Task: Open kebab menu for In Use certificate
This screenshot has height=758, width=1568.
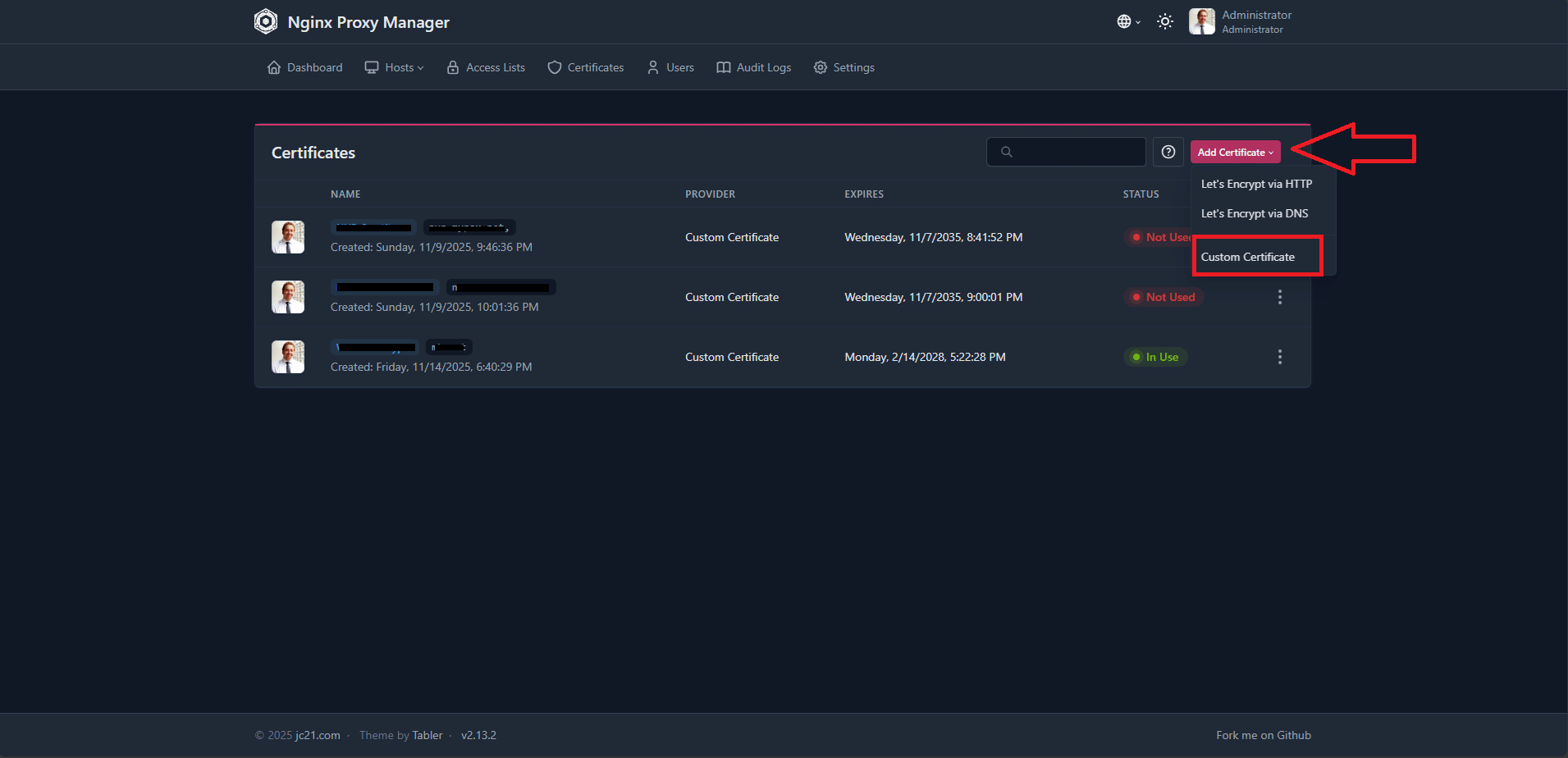Action: (x=1279, y=357)
